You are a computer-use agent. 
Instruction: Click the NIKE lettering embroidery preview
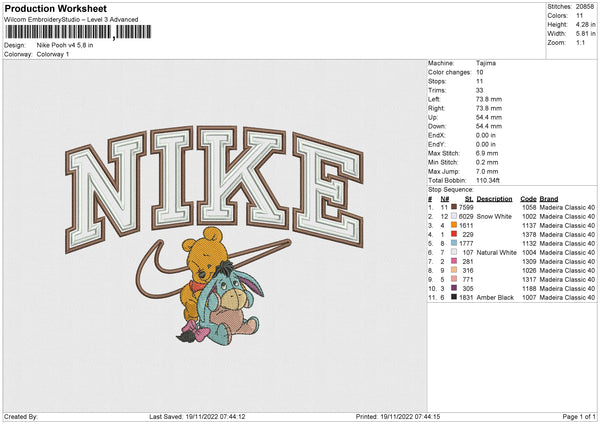(214, 189)
